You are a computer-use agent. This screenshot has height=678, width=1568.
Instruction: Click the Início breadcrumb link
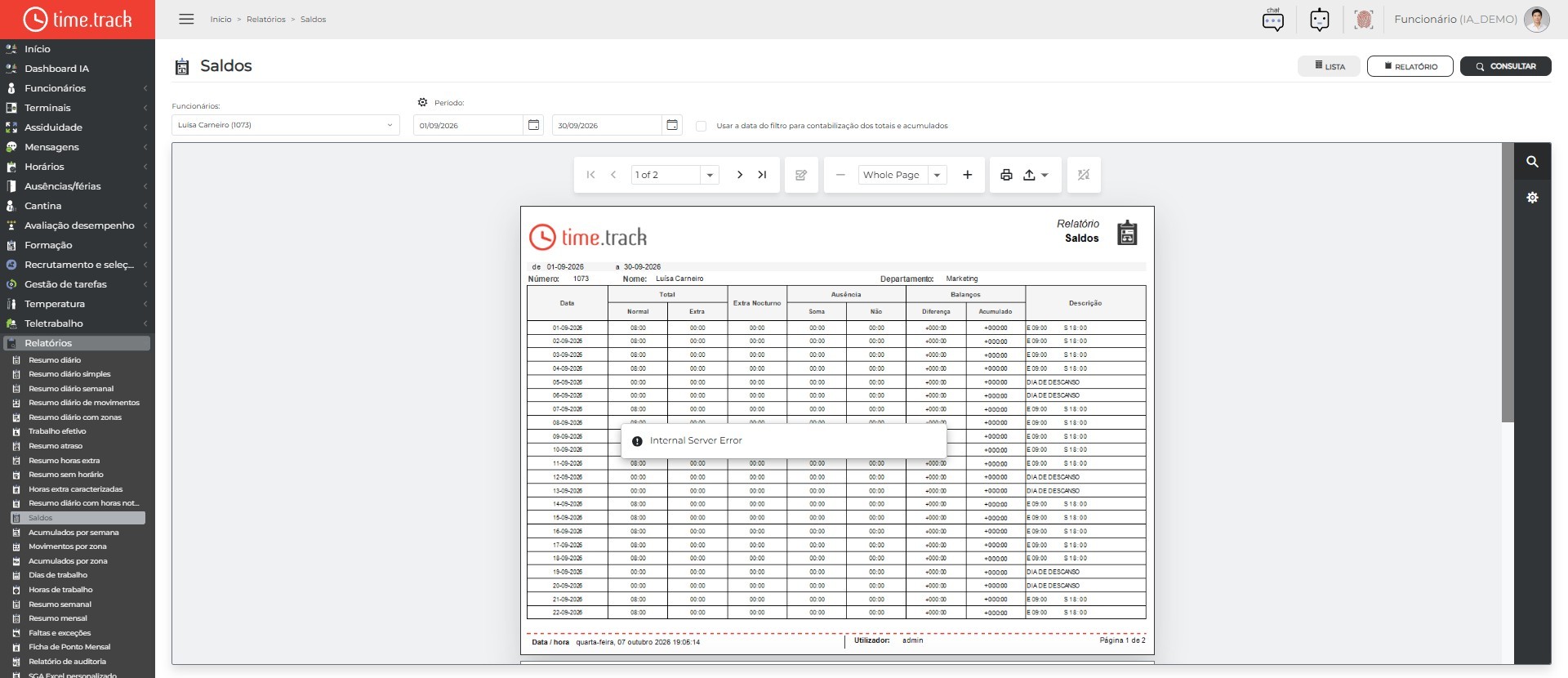click(x=220, y=20)
